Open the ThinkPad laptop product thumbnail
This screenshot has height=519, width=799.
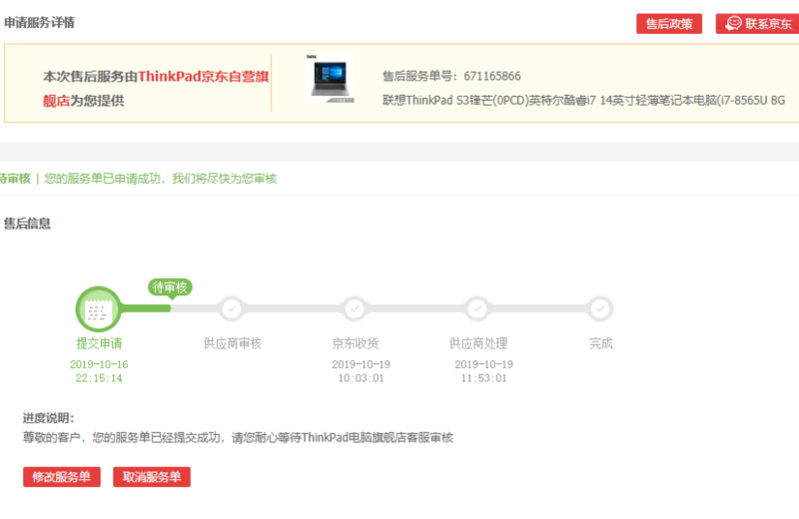pos(330,78)
